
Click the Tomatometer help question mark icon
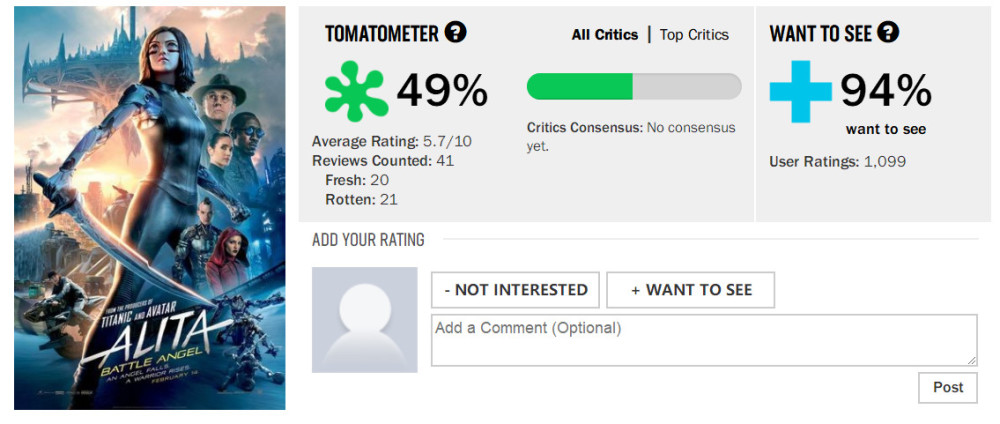455,33
